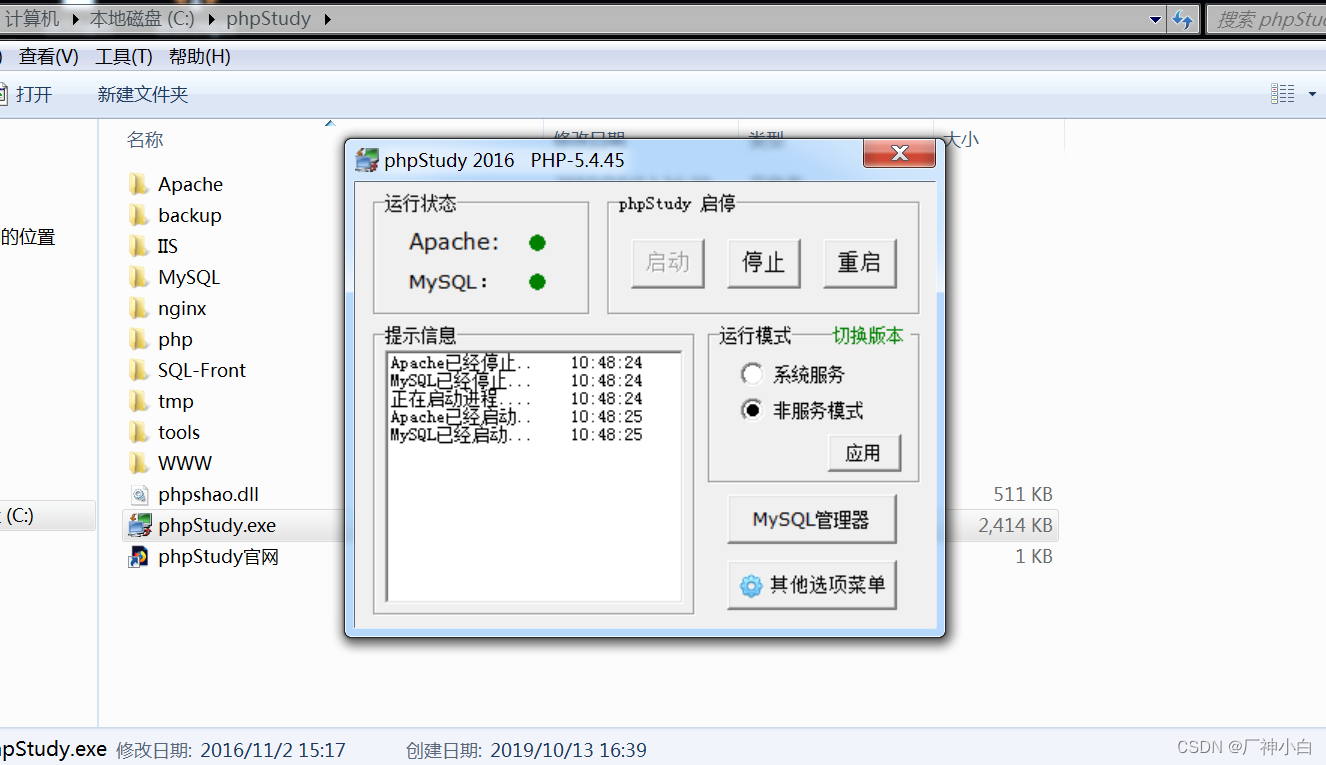Viewport: 1326px width, 765px height.
Task: Click the '正在启动进程' log line
Action: click(x=516, y=399)
